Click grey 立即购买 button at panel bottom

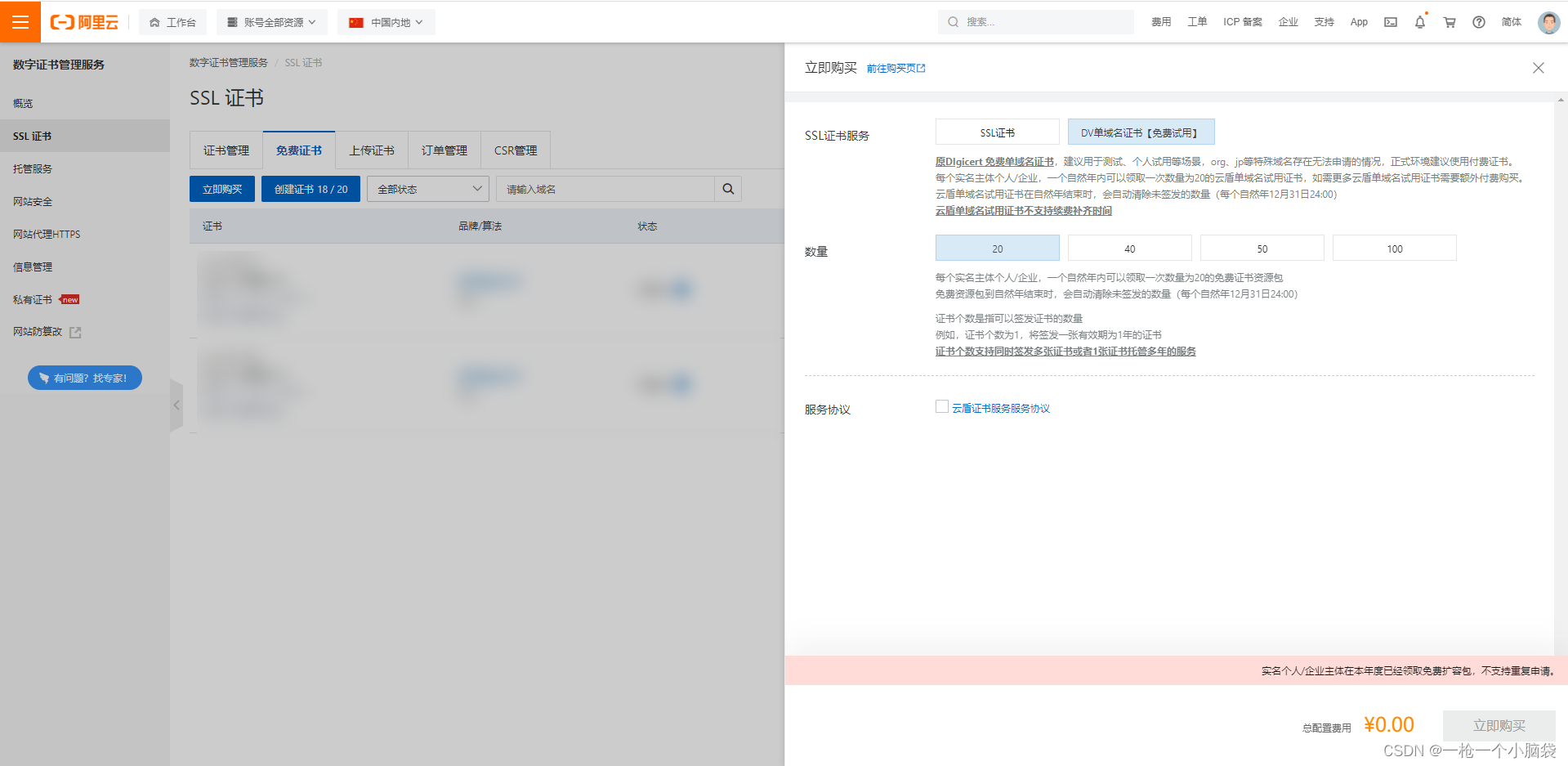(x=1499, y=726)
